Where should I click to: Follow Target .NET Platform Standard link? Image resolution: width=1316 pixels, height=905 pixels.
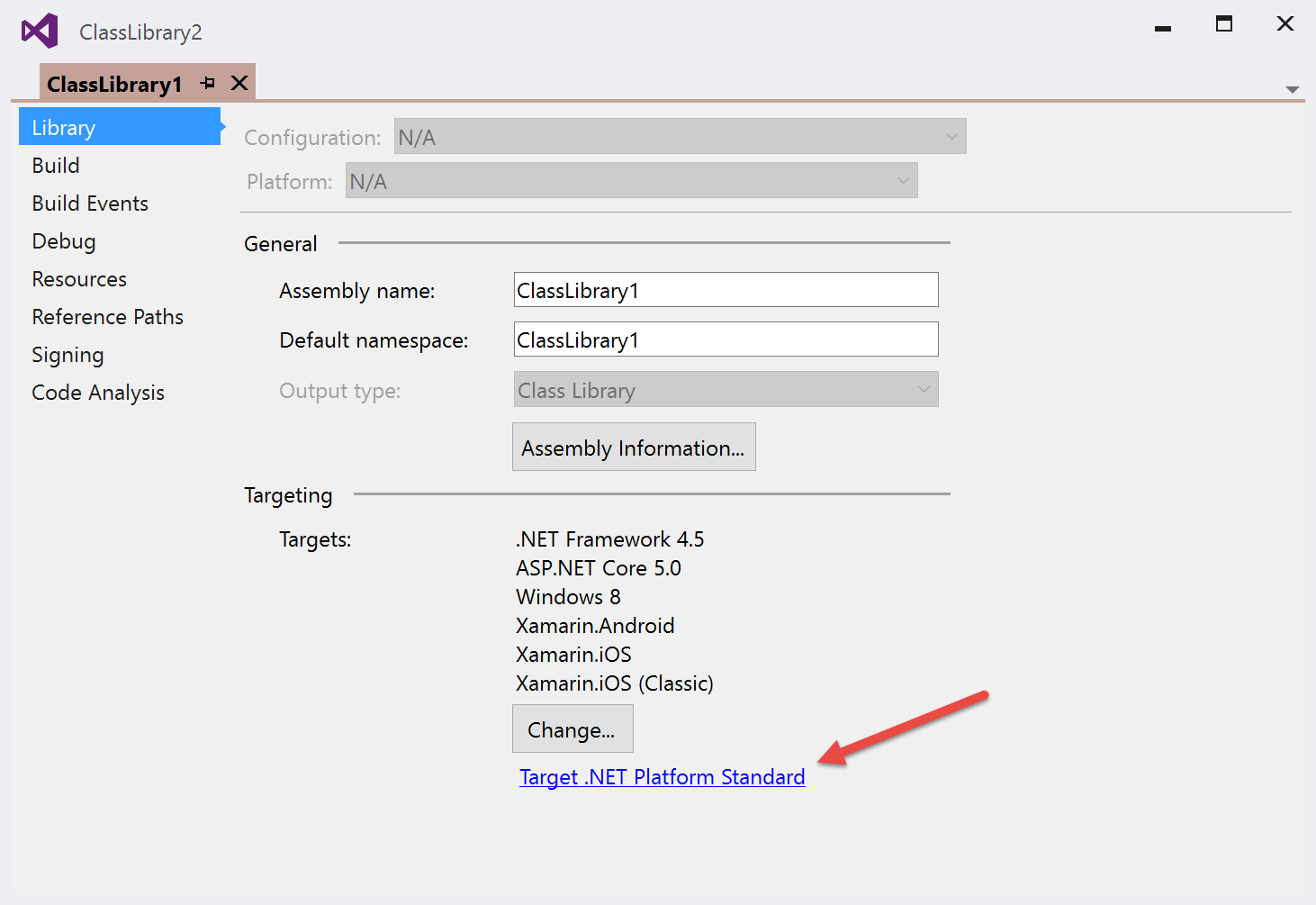[663, 777]
